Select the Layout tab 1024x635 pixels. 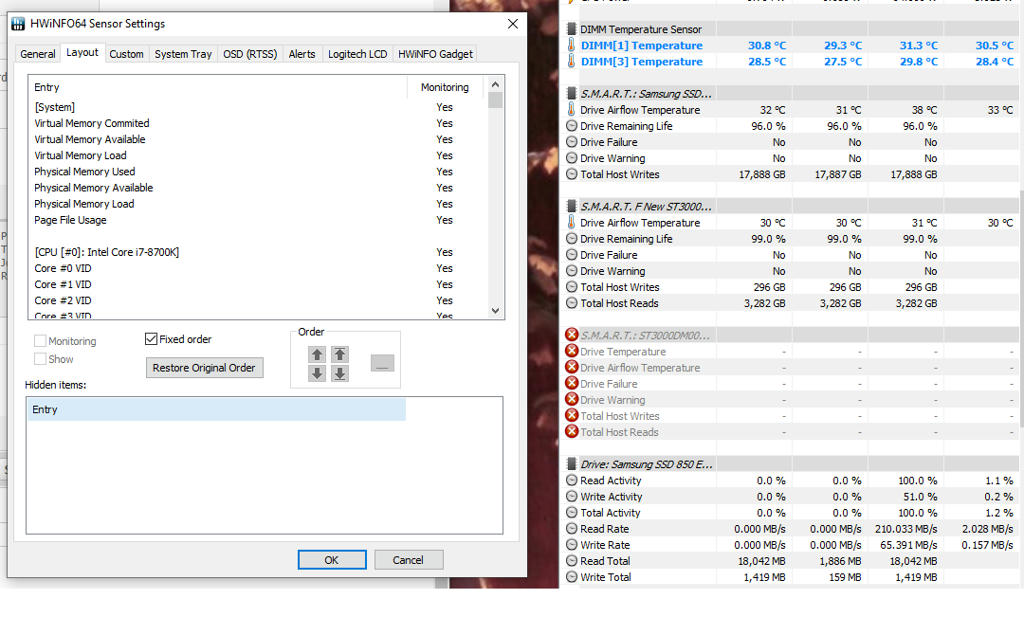pos(82,52)
